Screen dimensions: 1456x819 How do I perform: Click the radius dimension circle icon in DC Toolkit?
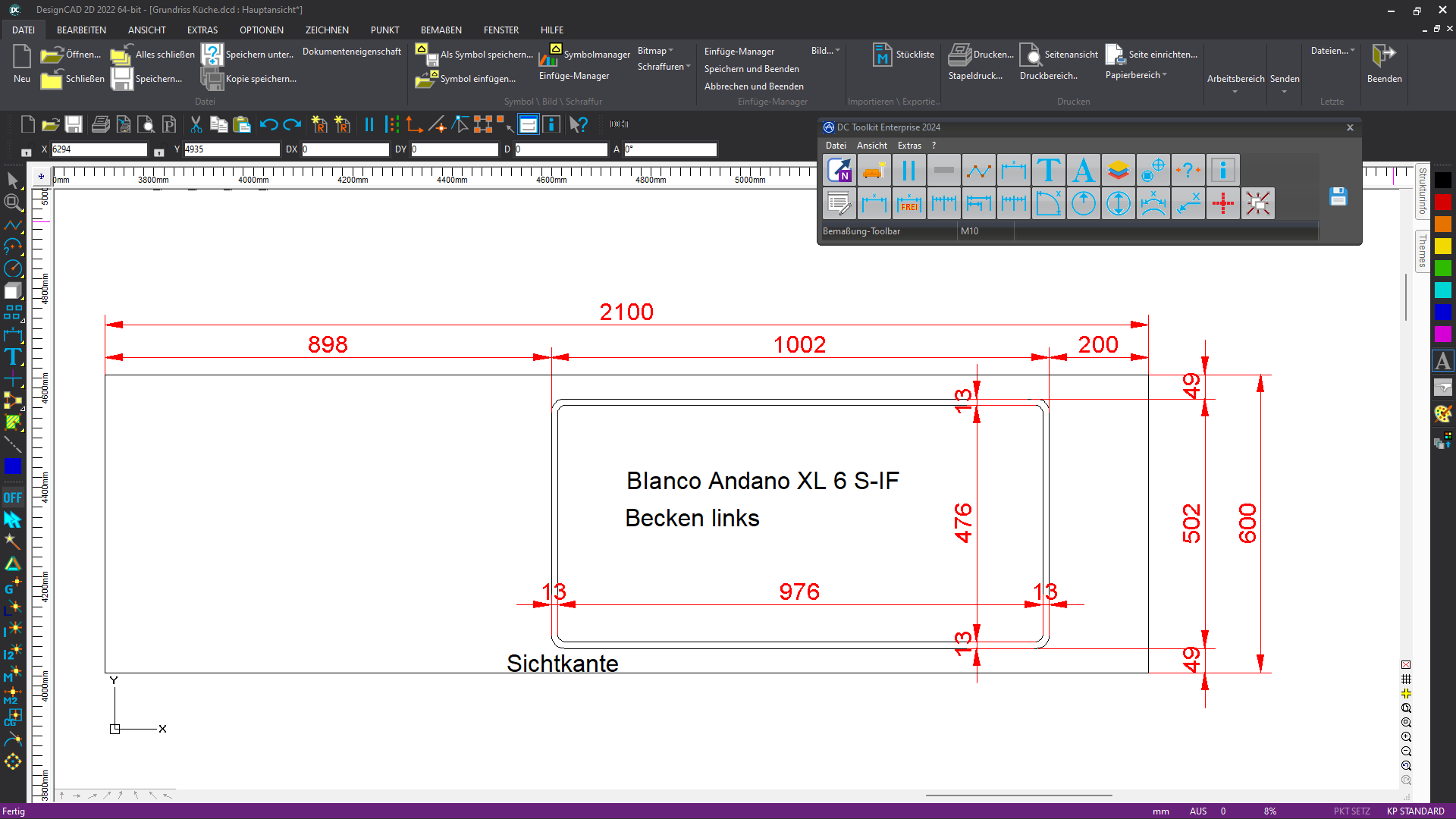(x=1083, y=203)
